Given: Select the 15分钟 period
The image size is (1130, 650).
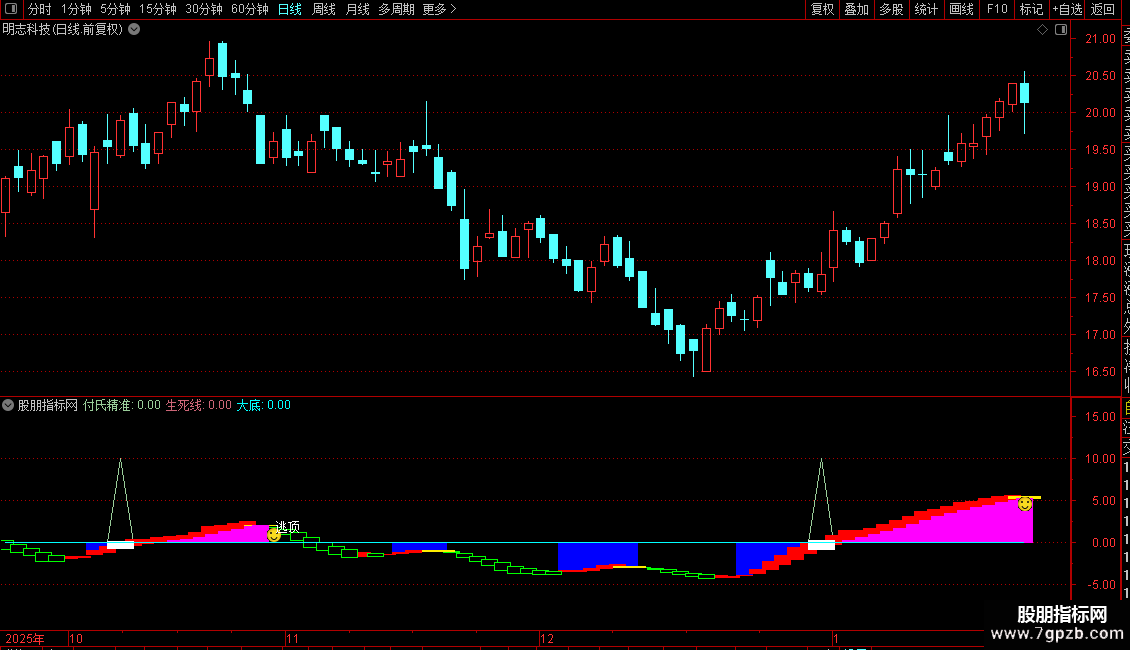Looking at the screenshot, I should point(158,9).
